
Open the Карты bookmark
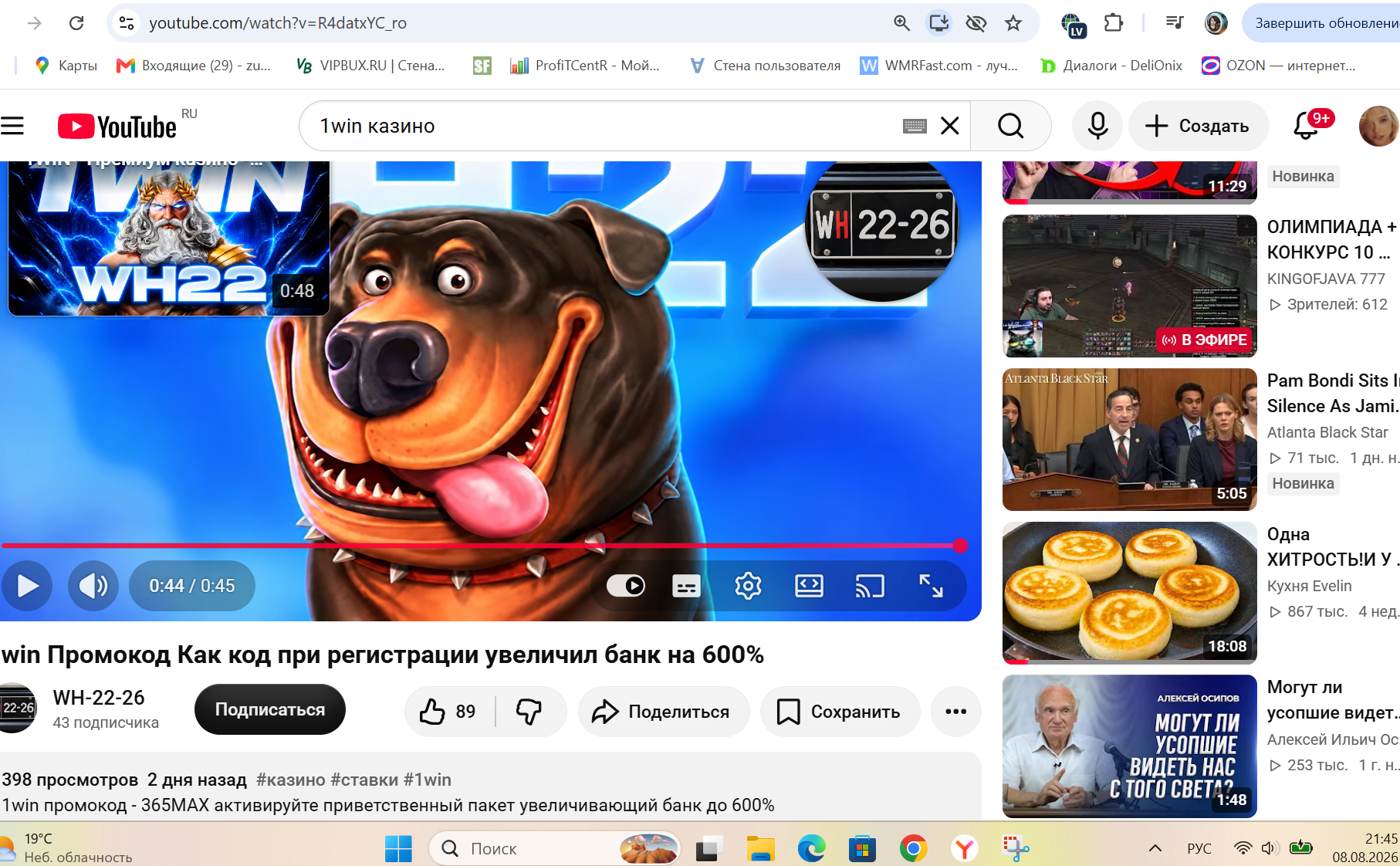pos(66,66)
